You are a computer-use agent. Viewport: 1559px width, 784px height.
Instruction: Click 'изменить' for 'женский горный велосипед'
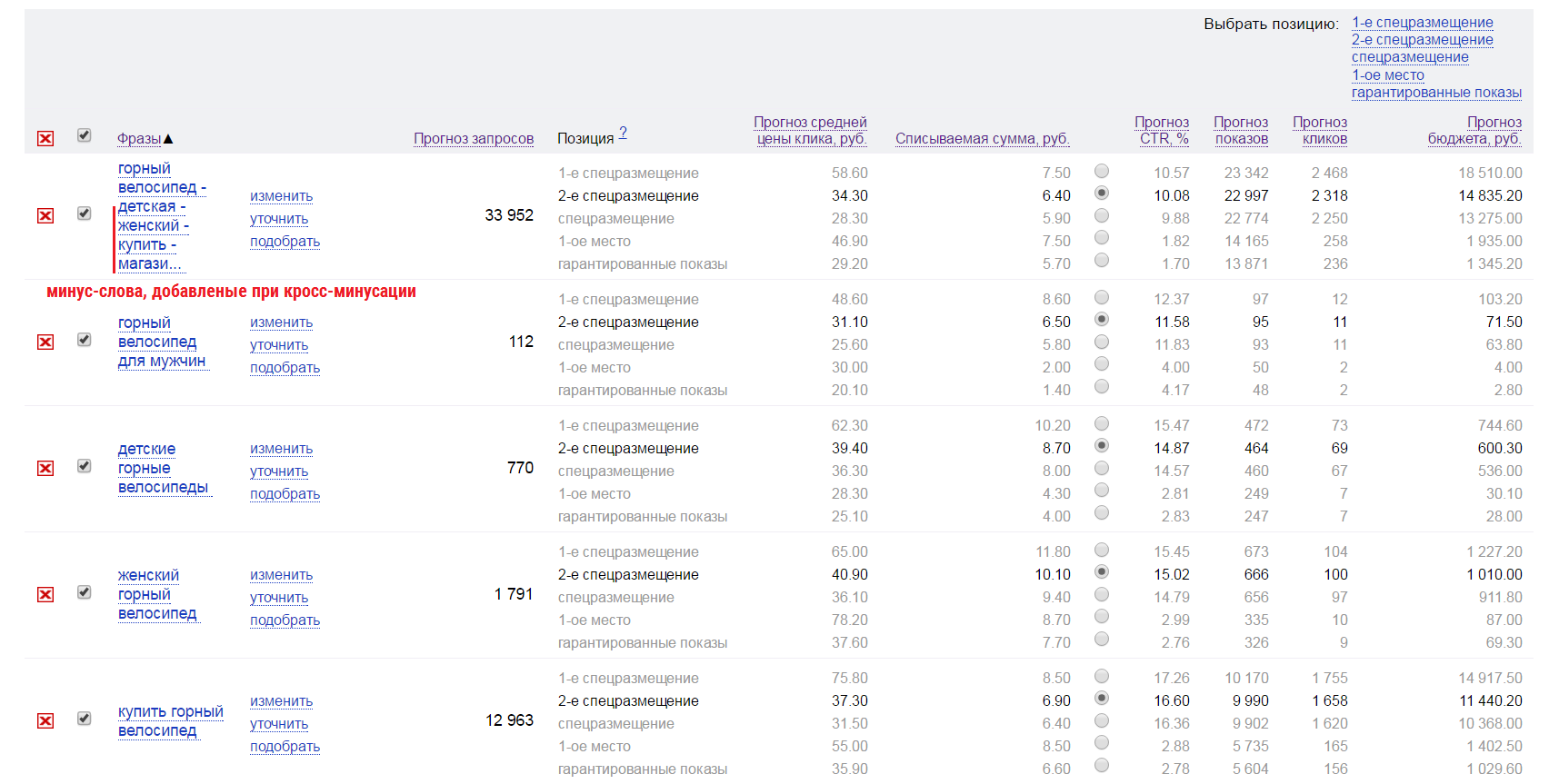(281, 575)
